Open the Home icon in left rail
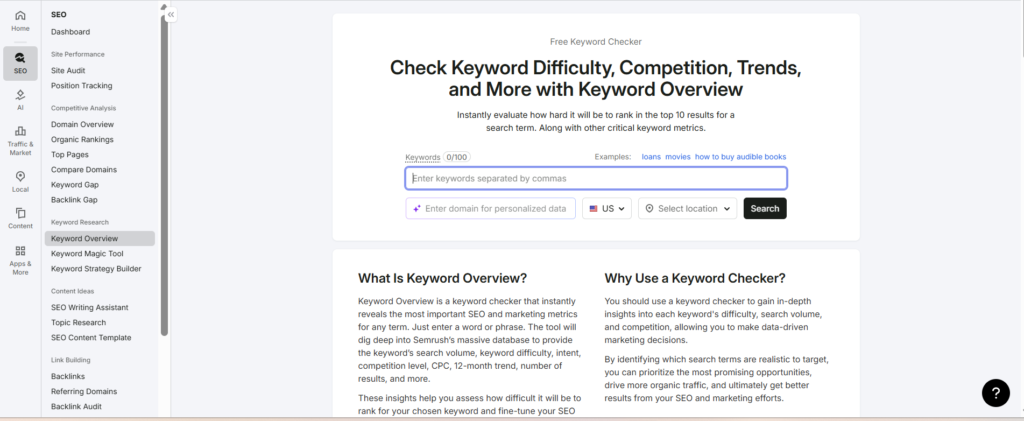 [x=20, y=16]
